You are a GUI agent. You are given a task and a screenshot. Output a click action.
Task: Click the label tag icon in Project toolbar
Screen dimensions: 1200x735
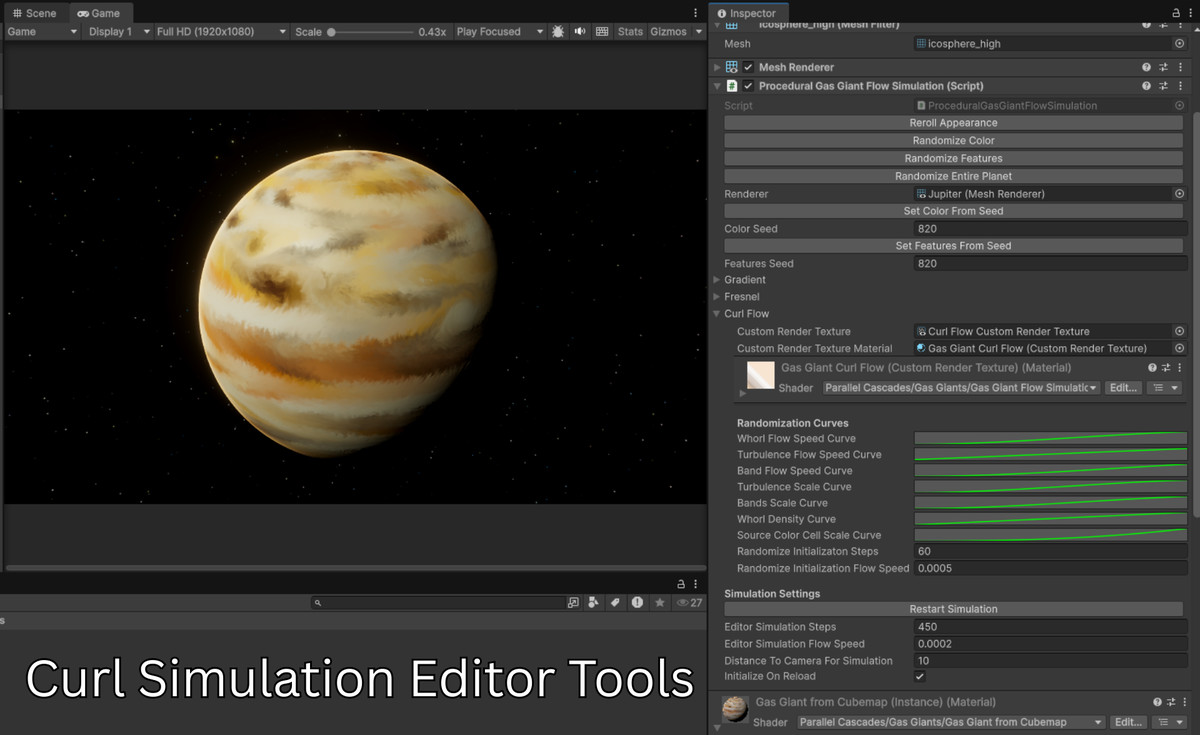[616, 602]
